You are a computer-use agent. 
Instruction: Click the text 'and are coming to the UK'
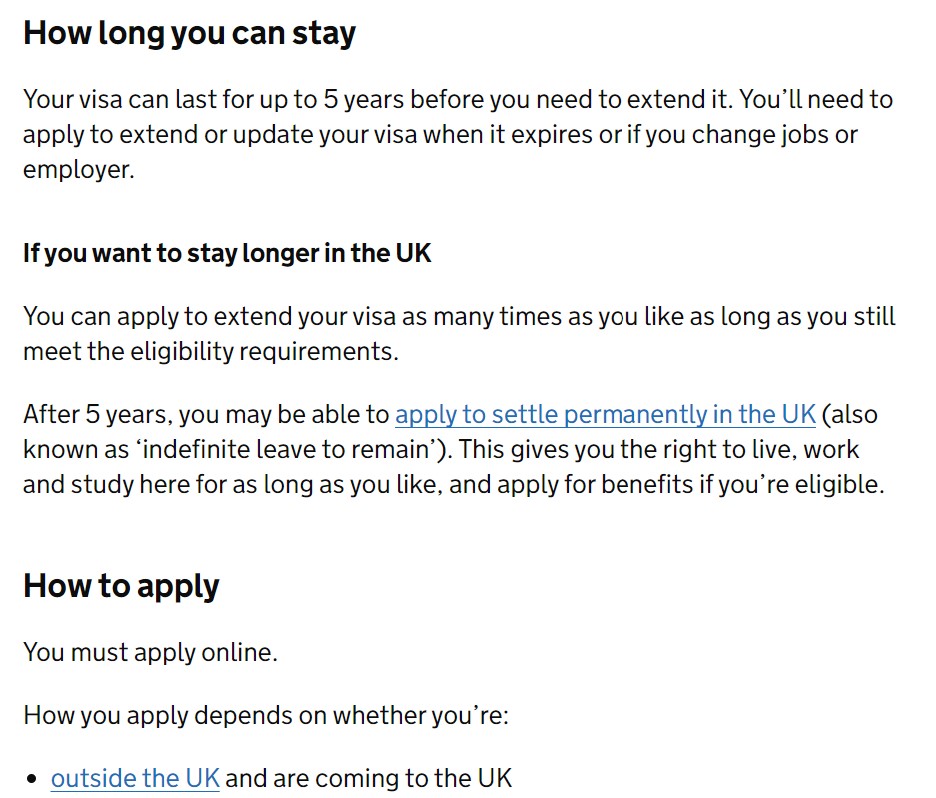pos(368,778)
